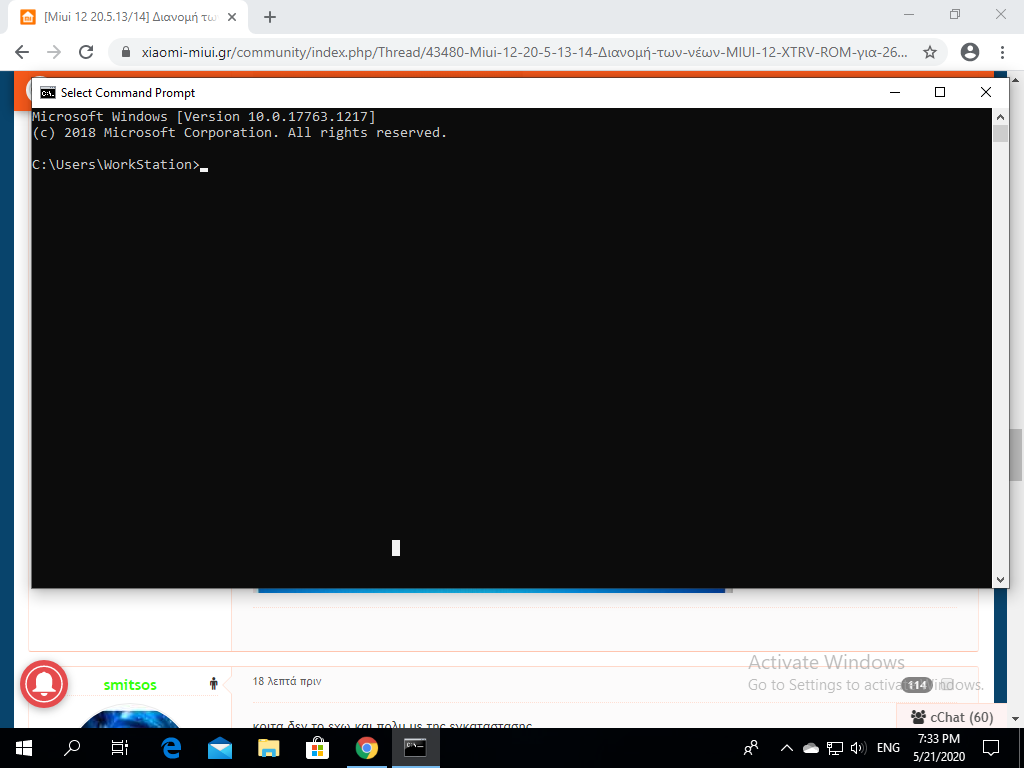Screen dimensions: 1024x768
Task: Open File Explorer from taskbar
Action: click(x=268, y=748)
